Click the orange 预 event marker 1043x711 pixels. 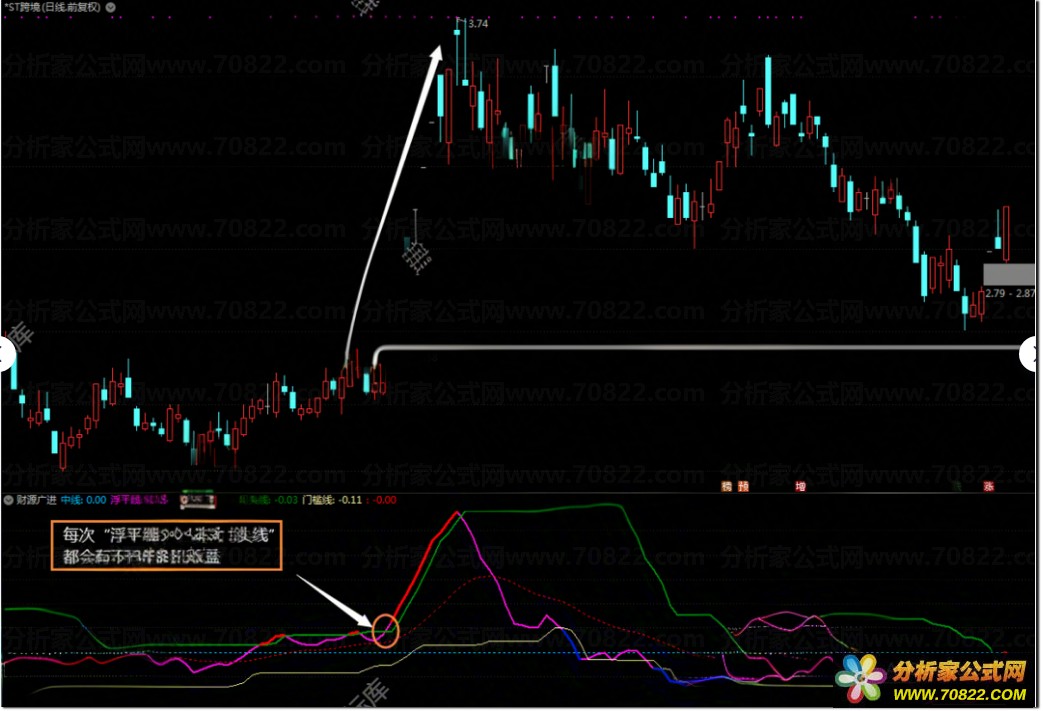point(743,487)
